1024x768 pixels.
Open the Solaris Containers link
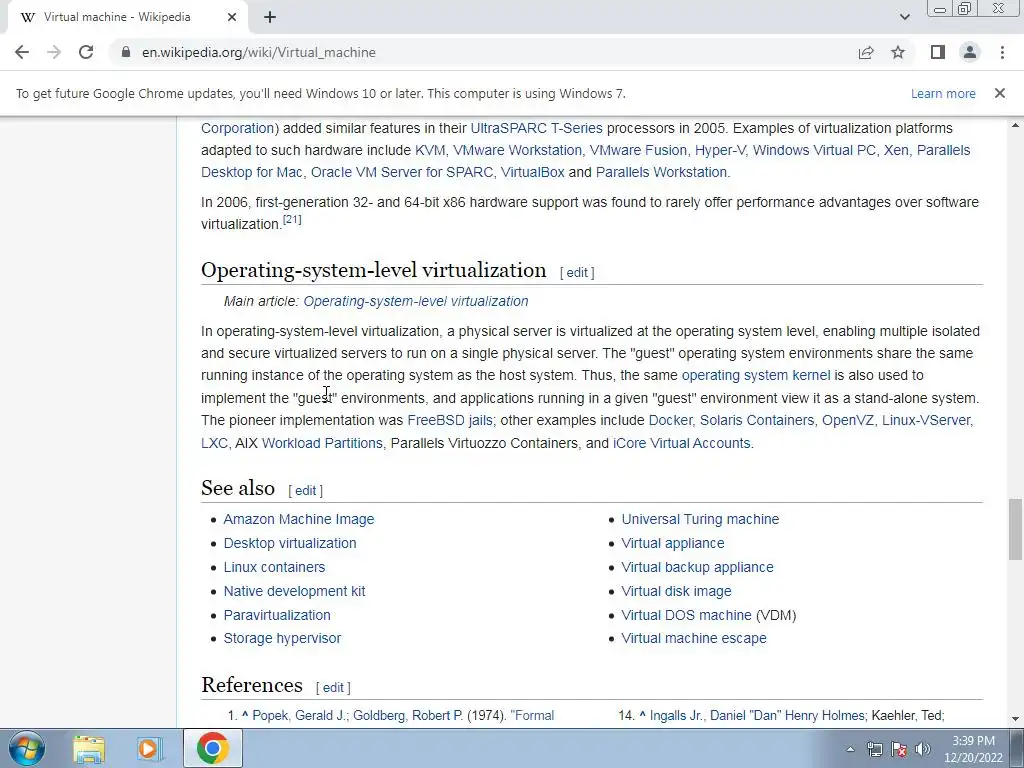[x=757, y=420]
